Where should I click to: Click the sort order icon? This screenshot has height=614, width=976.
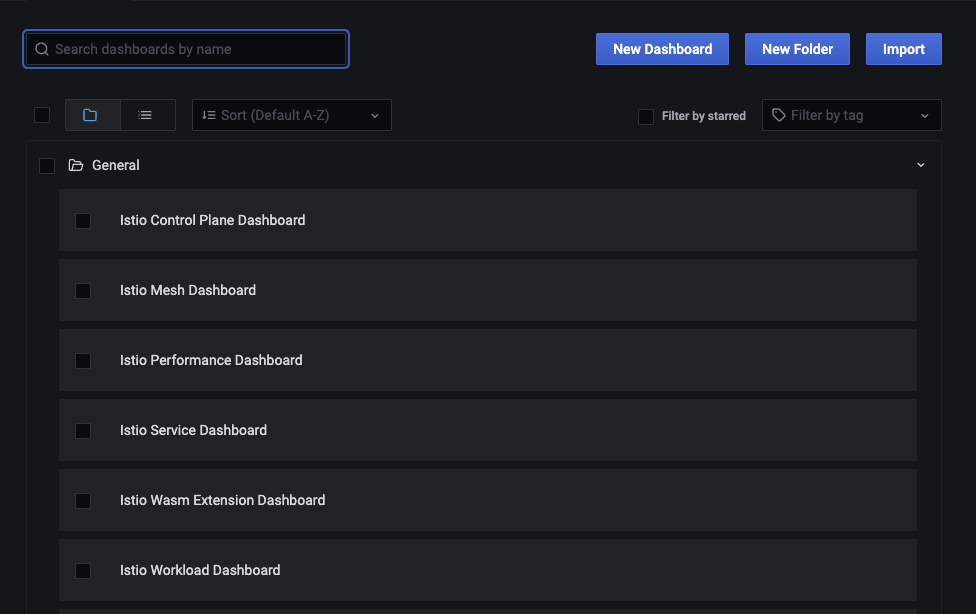pyautogui.click(x=209, y=115)
